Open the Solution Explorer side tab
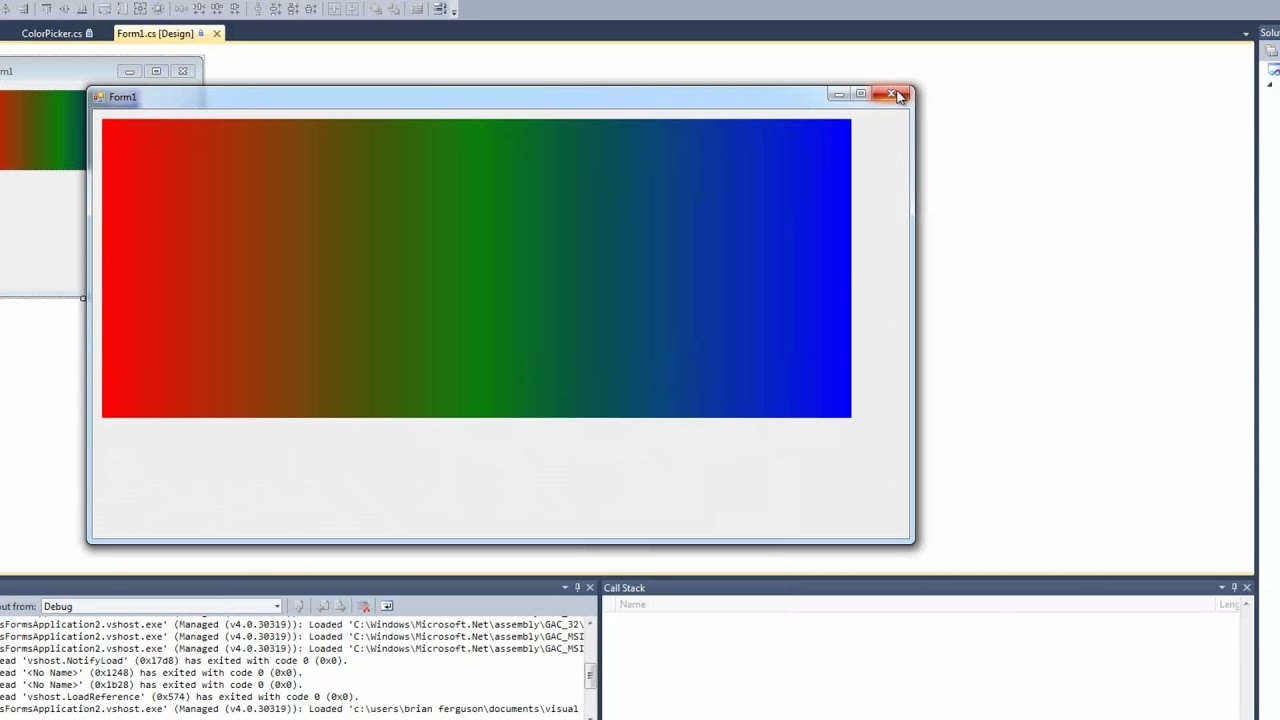This screenshot has width=1280, height=720. 1269,33
